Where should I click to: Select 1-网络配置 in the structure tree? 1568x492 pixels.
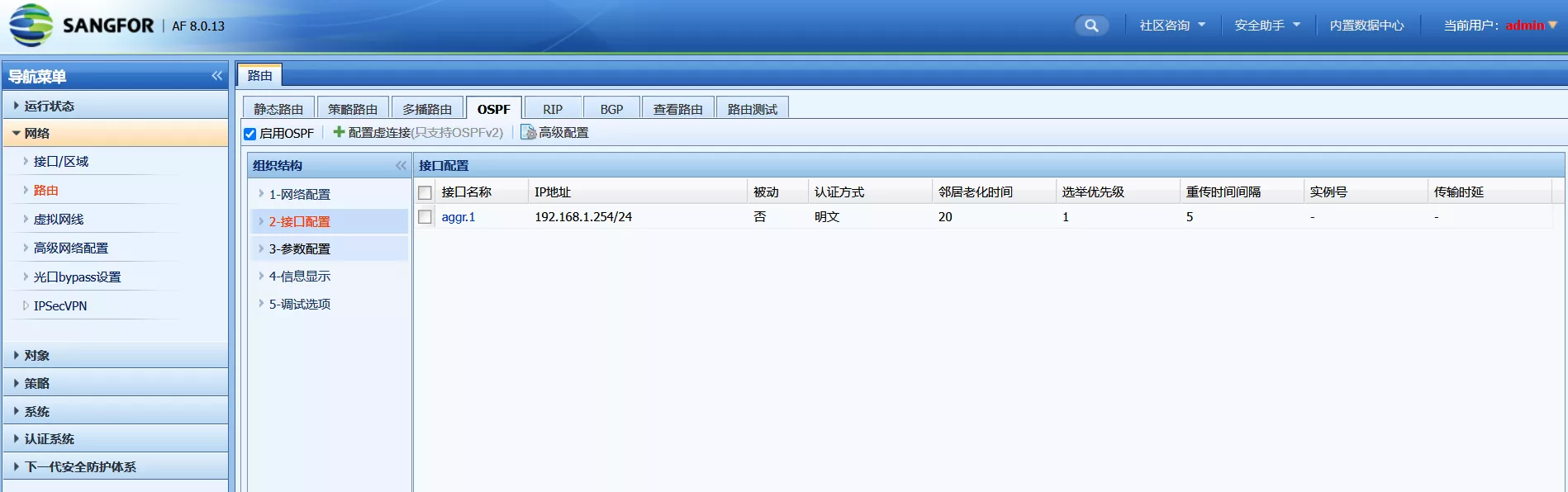299,195
